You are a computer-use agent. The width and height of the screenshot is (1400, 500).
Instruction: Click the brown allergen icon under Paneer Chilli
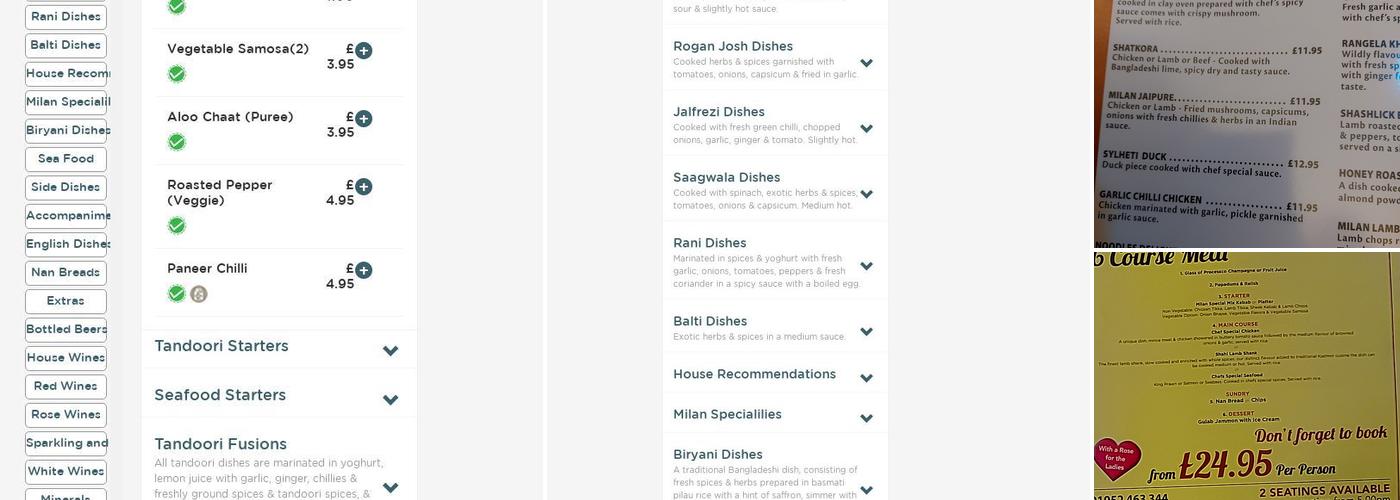click(x=199, y=294)
